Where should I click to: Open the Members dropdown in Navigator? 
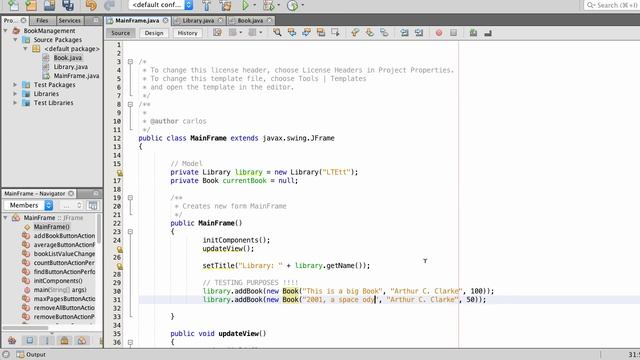click(x=29, y=205)
